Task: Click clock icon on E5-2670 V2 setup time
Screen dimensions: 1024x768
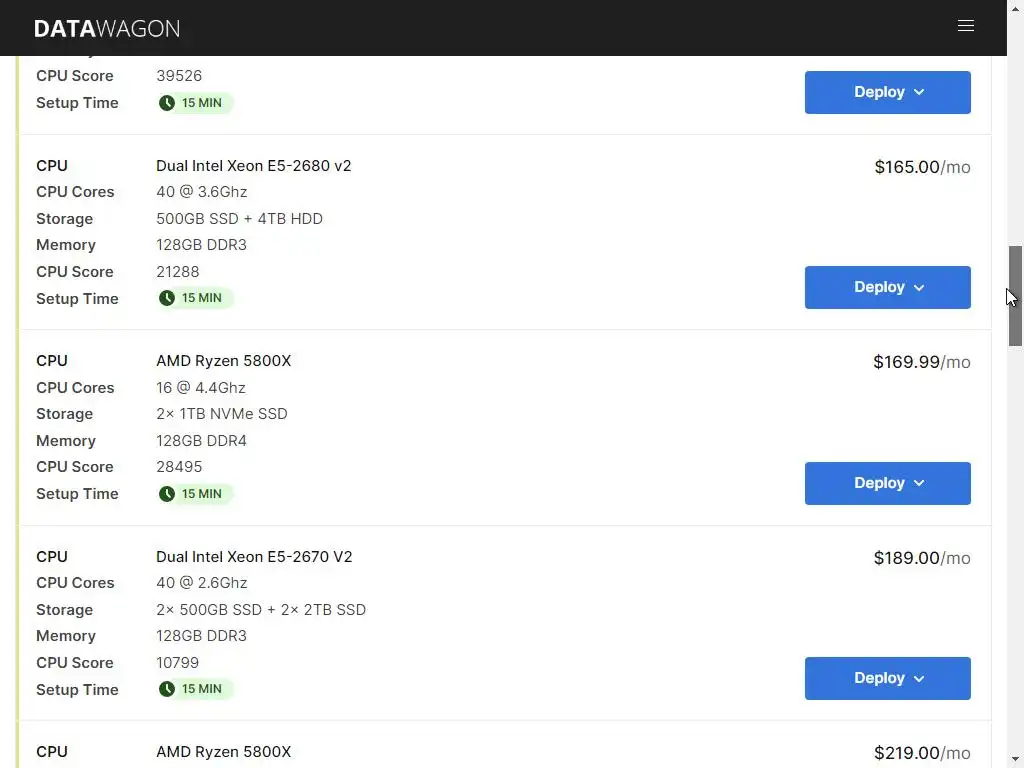Action: point(167,689)
